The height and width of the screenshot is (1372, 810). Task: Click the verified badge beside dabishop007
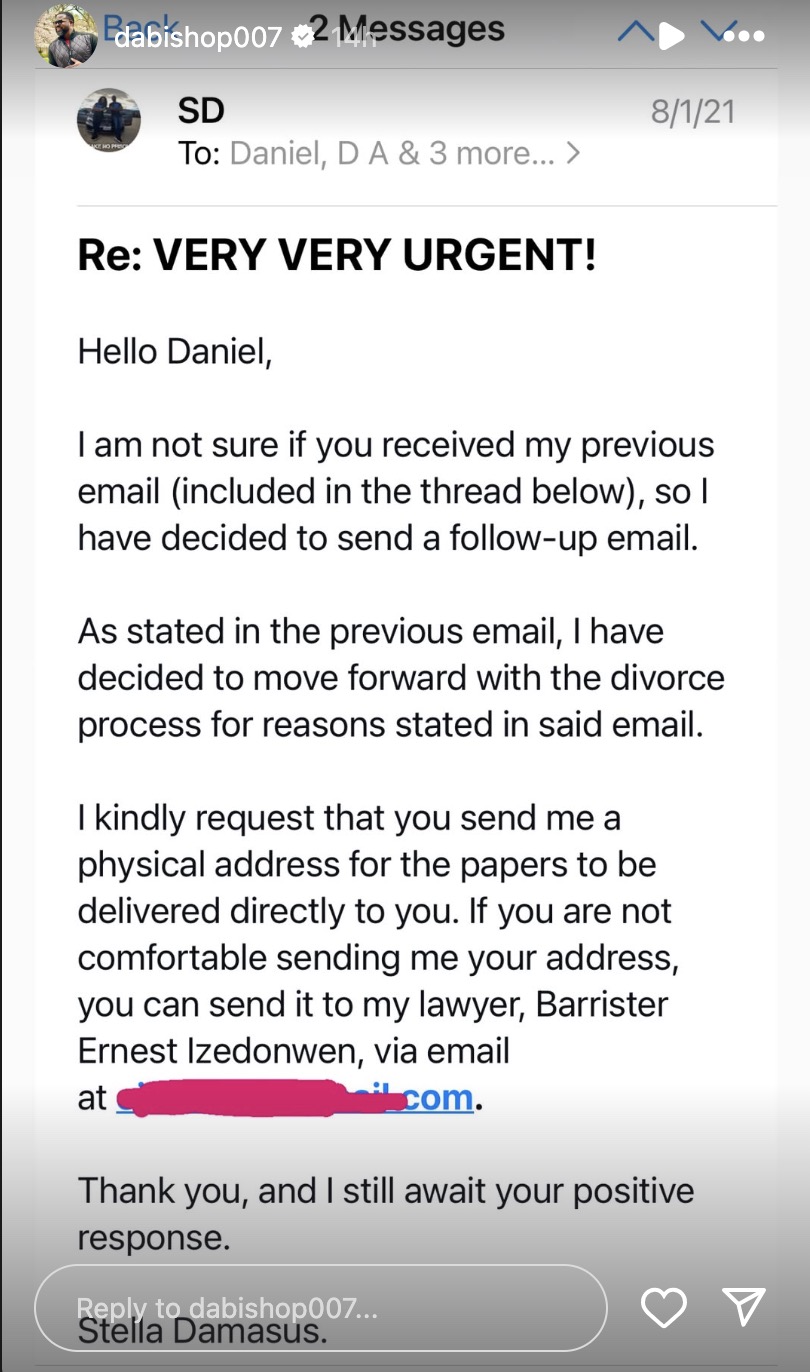(301, 37)
